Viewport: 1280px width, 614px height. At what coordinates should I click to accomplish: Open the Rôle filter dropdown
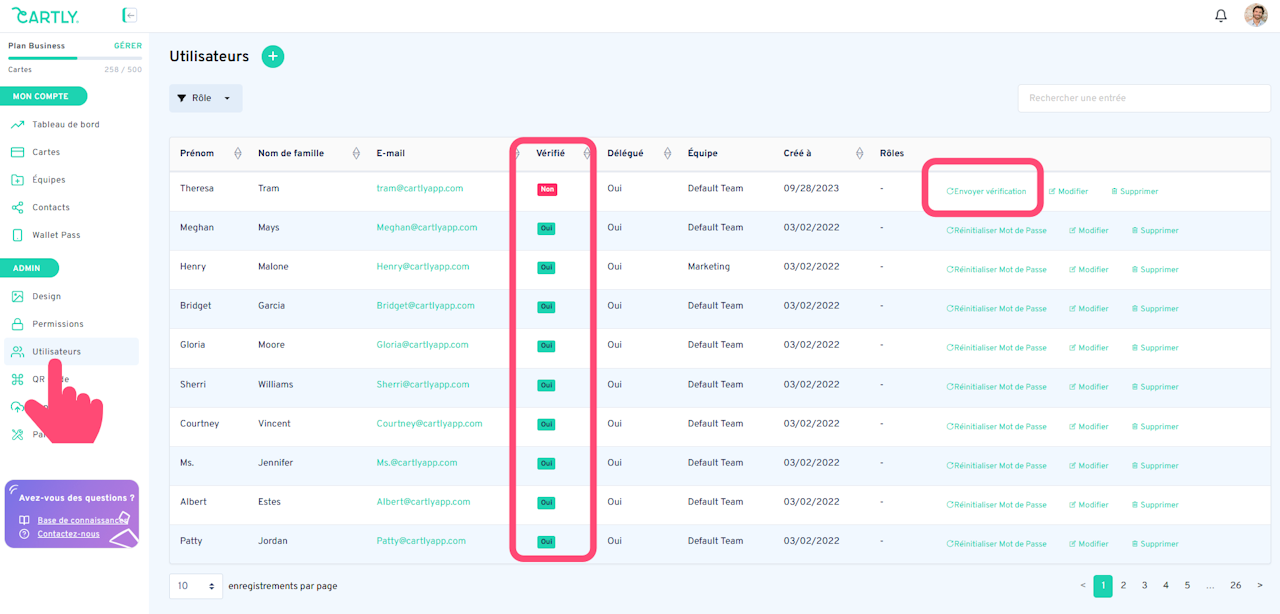pyautogui.click(x=206, y=98)
